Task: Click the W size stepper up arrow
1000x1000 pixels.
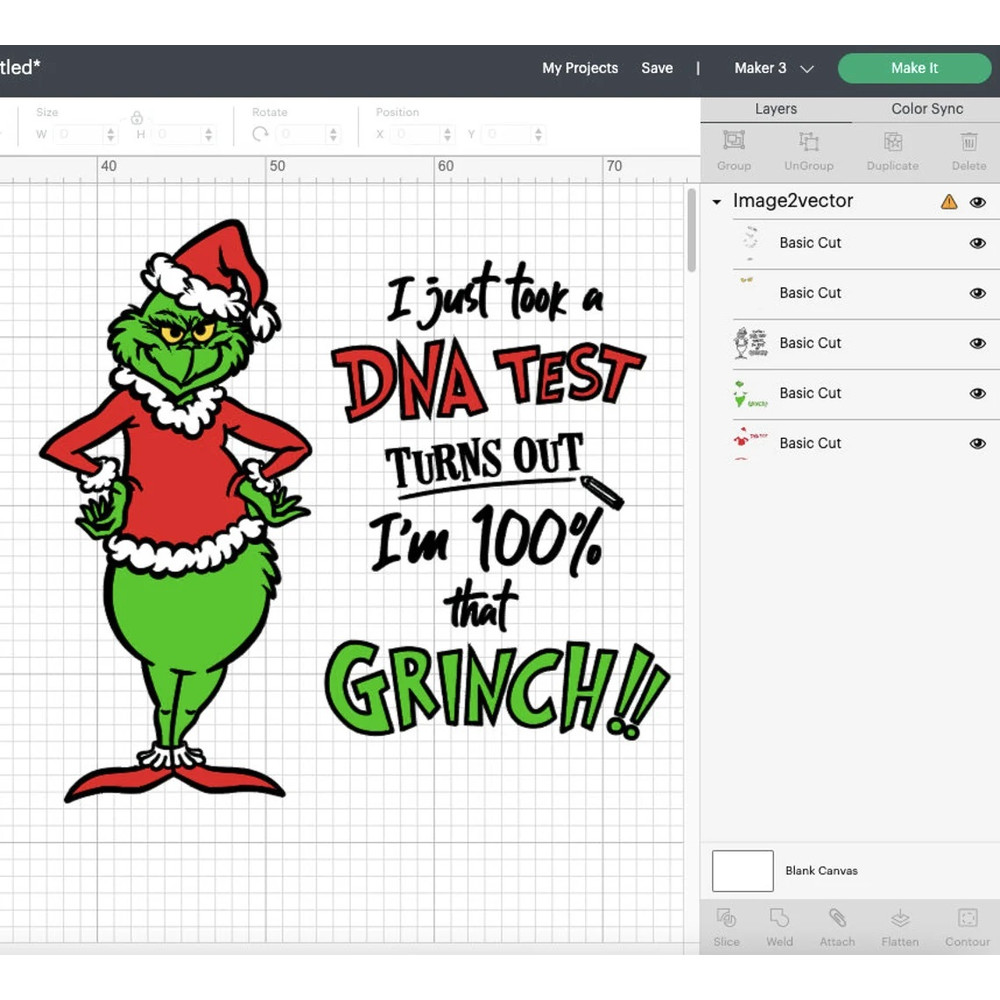Action: (109, 128)
